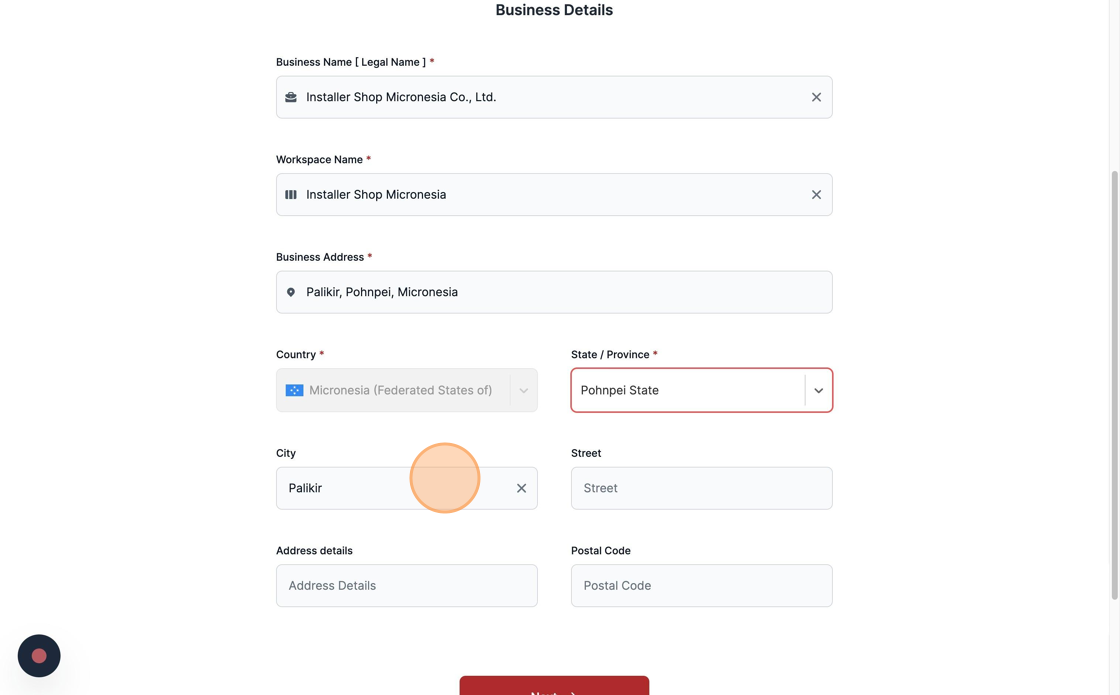Image resolution: width=1120 pixels, height=695 pixels.
Task: Click the Next button
Action: [x=554, y=686]
